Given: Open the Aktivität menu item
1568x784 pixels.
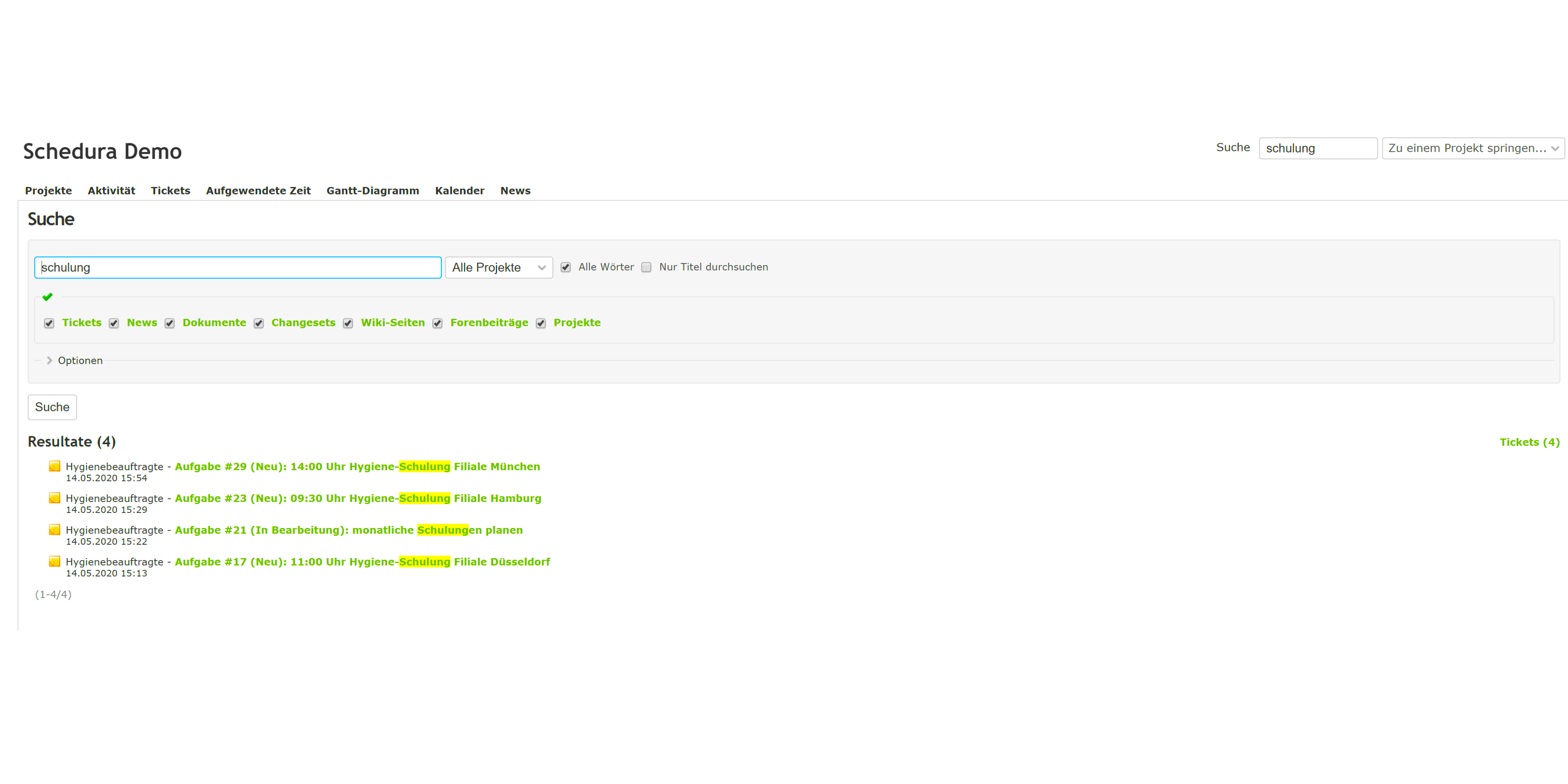Looking at the screenshot, I should (112, 190).
